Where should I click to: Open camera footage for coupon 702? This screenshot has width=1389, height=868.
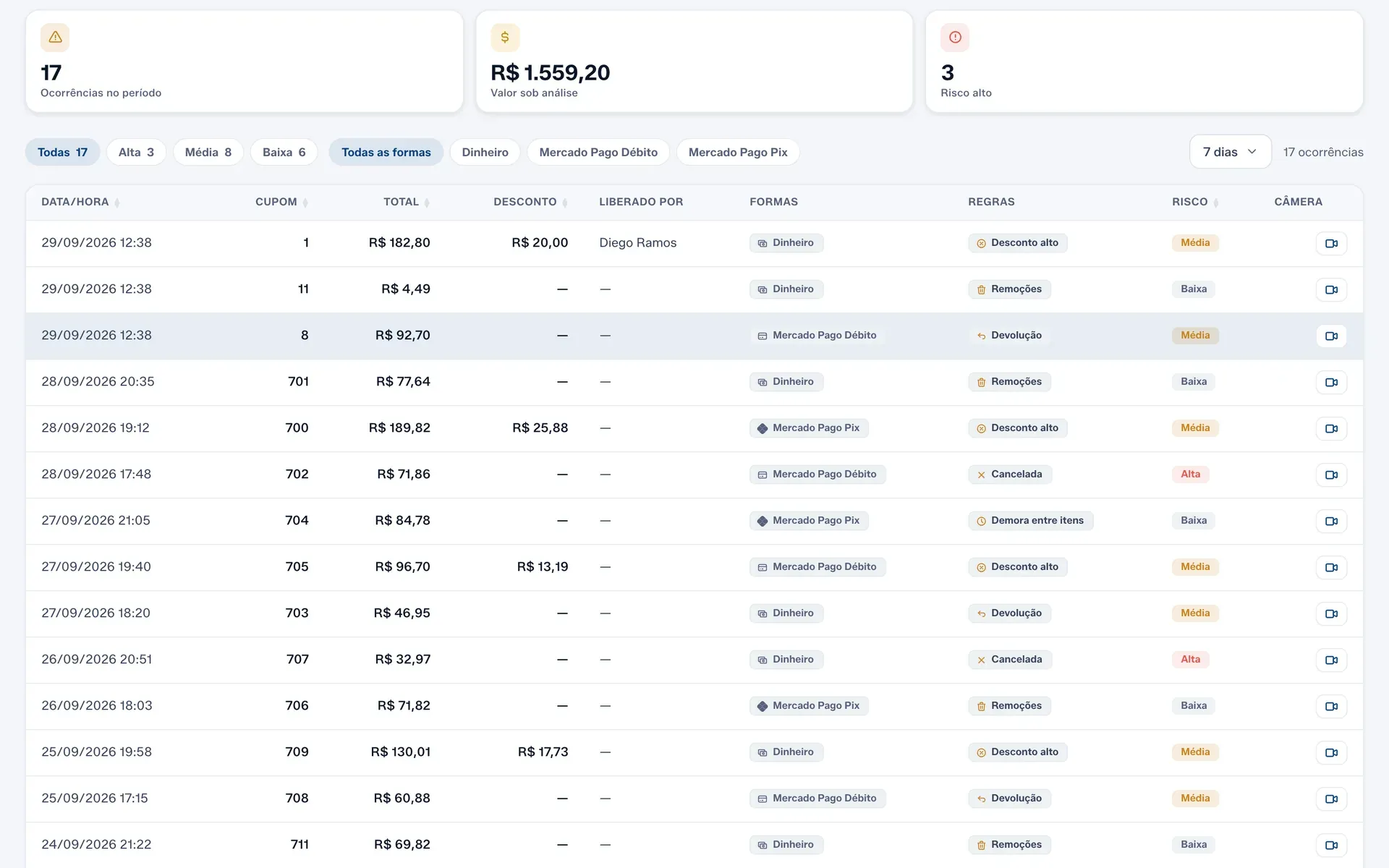(x=1331, y=475)
